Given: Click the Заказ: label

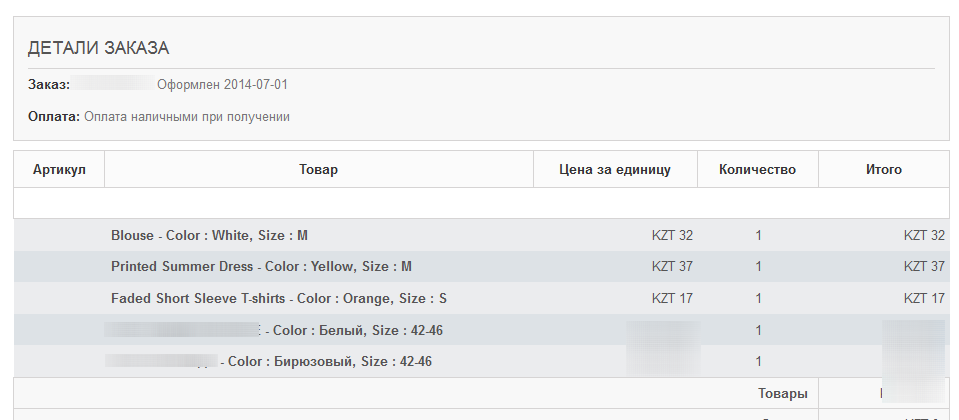Looking at the screenshot, I should click(x=49, y=85).
